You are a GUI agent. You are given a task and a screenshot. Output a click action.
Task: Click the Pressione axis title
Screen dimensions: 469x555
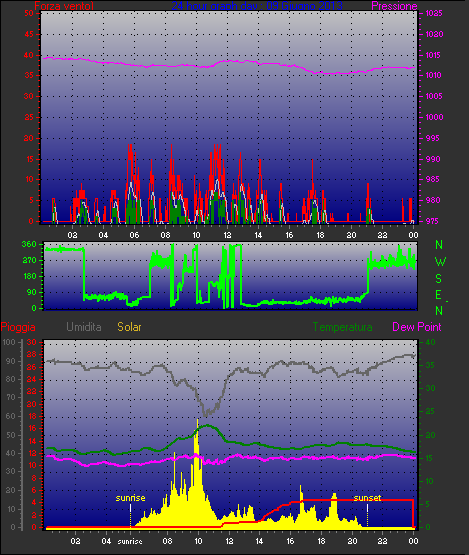(x=394, y=6)
